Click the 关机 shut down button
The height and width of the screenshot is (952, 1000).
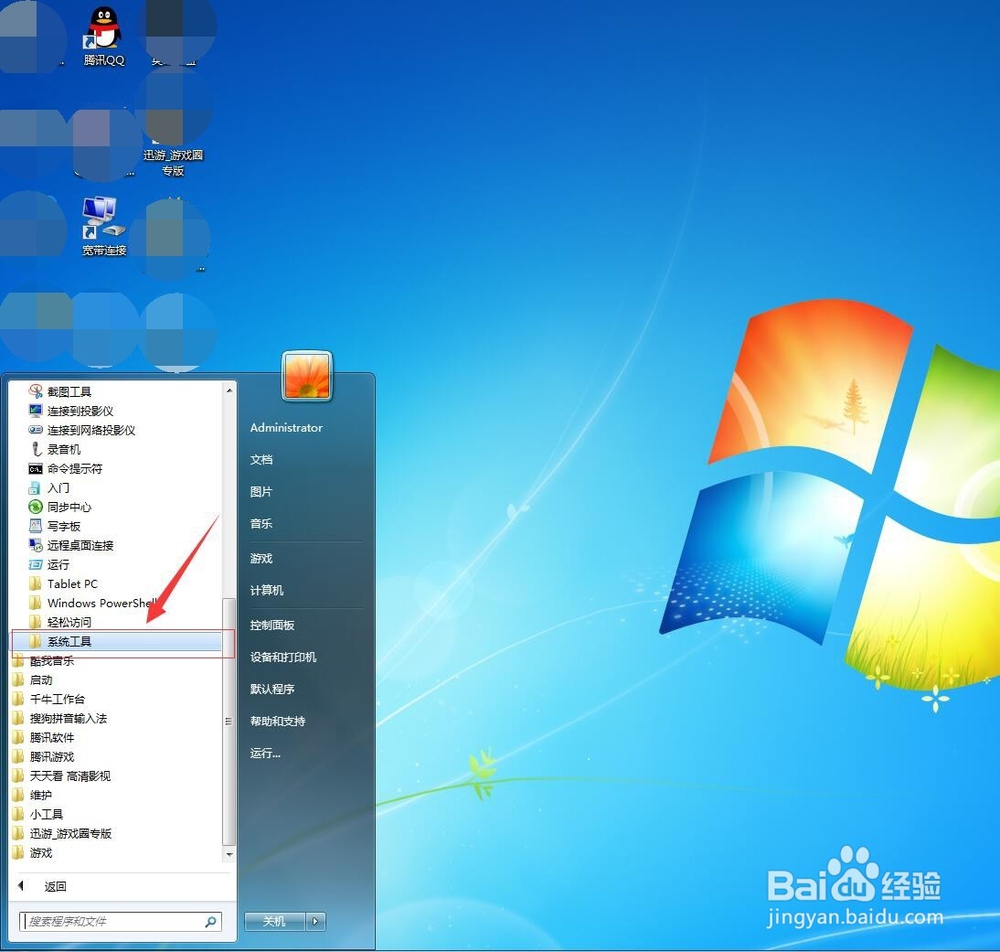pyautogui.click(x=275, y=921)
